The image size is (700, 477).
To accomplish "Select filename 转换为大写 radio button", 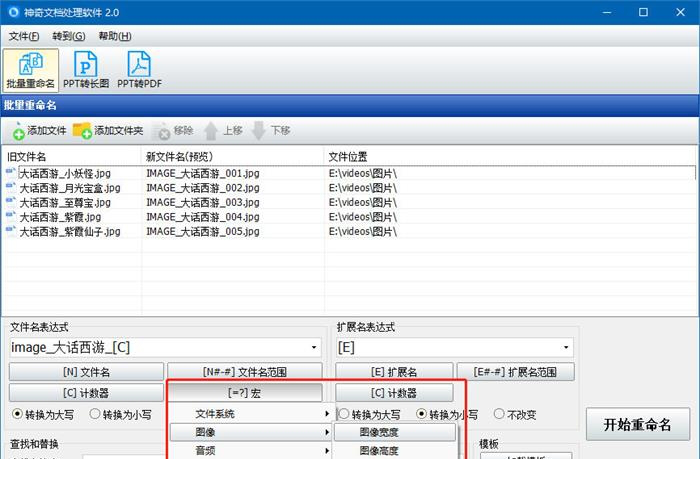I will click(17, 414).
